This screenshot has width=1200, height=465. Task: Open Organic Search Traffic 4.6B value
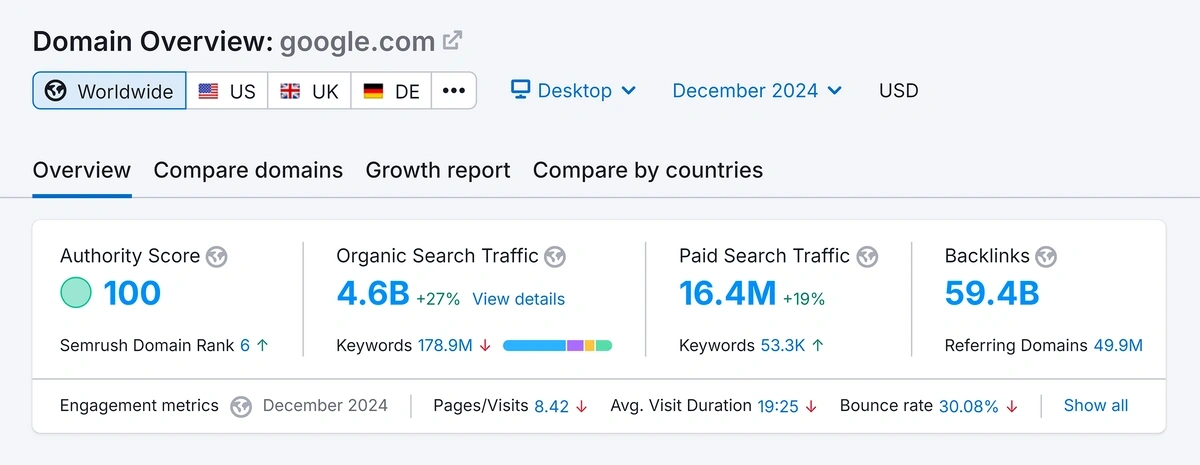[x=373, y=293]
